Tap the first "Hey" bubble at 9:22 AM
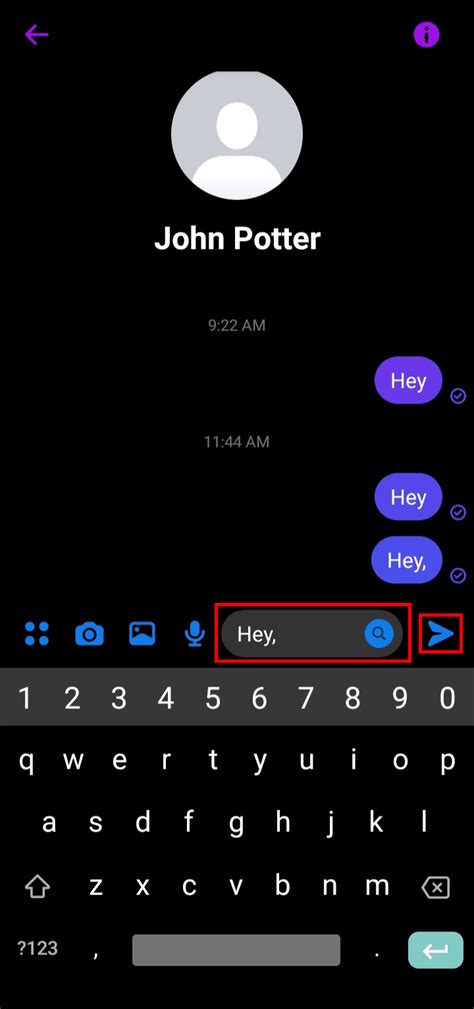Viewport: 474px width, 1009px height. pyautogui.click(x=408, y=380)
